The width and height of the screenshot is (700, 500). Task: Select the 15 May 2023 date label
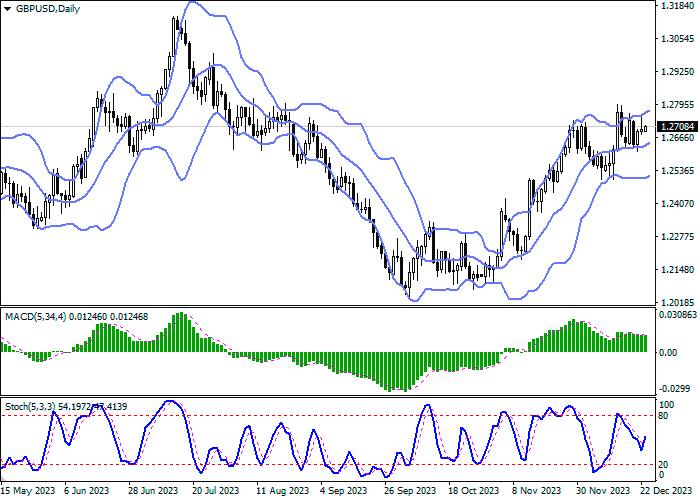(28, 490)
